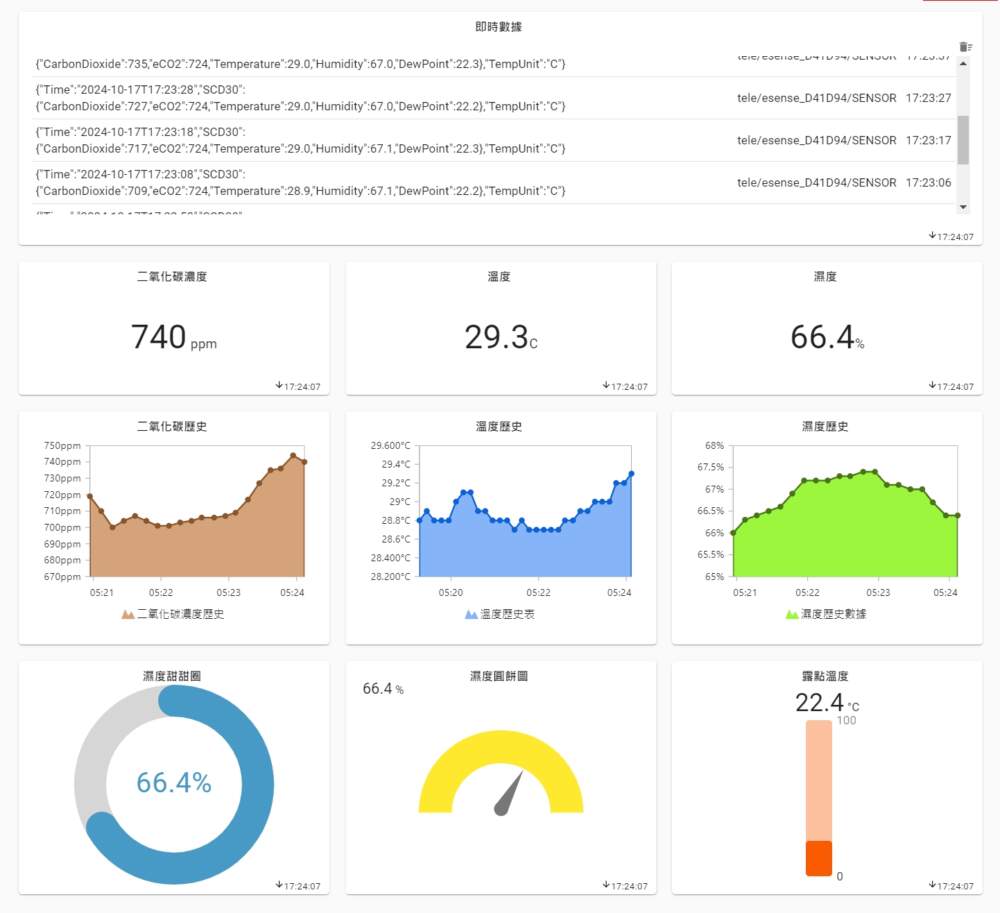Screen dimensions: 1000x913
Task: Click the orange fill of 露點溫度 bar
Action: pos(818,858)
